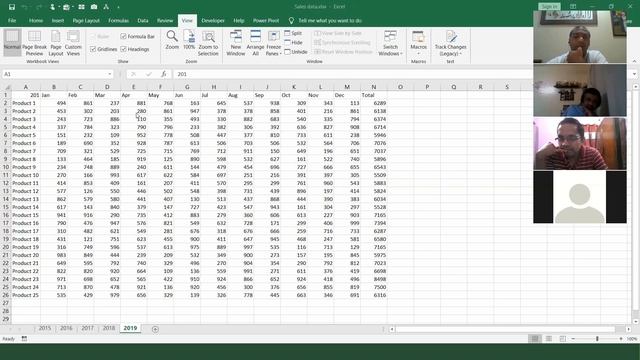This screenshot has height=360, width=640.
Task: Switch to the 2018 sheet tab
Action: point(109,328)
